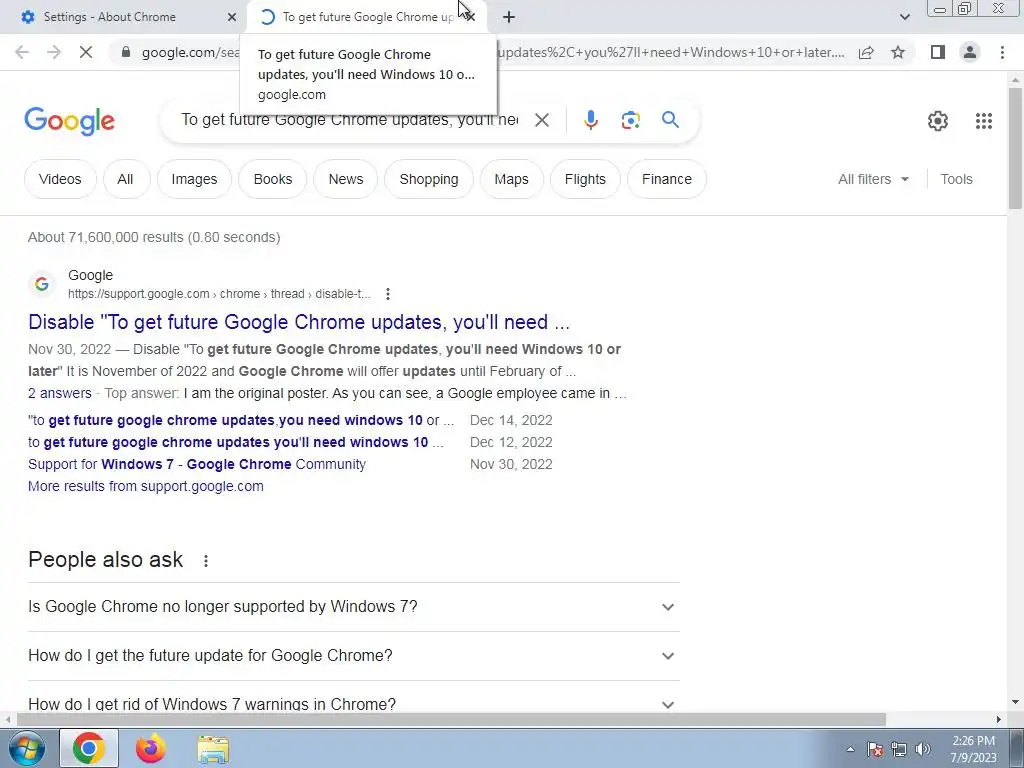Click inside the Google search box
The image size is (1024, 768).
coord(349,120)
